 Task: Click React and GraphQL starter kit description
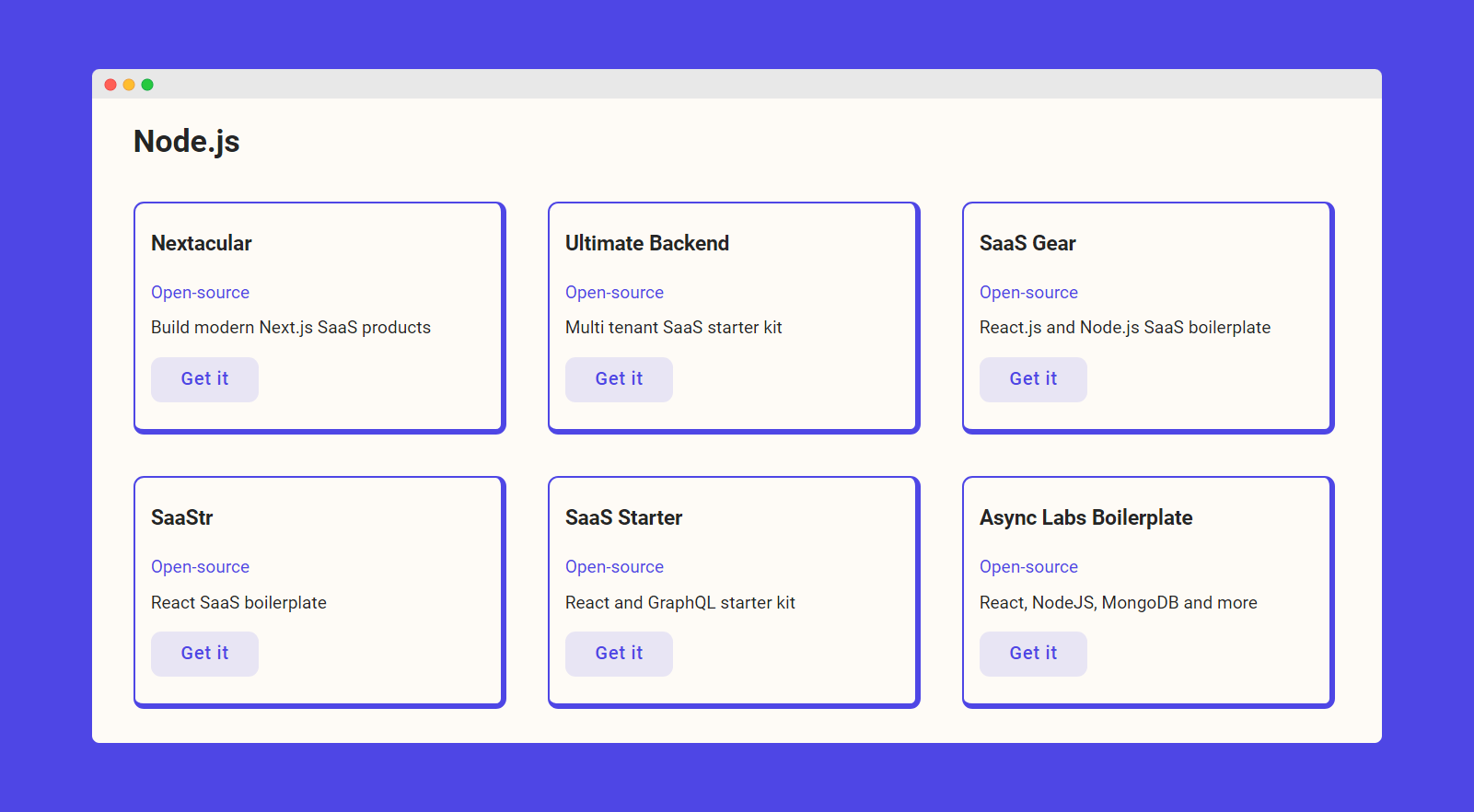[679, 603]
